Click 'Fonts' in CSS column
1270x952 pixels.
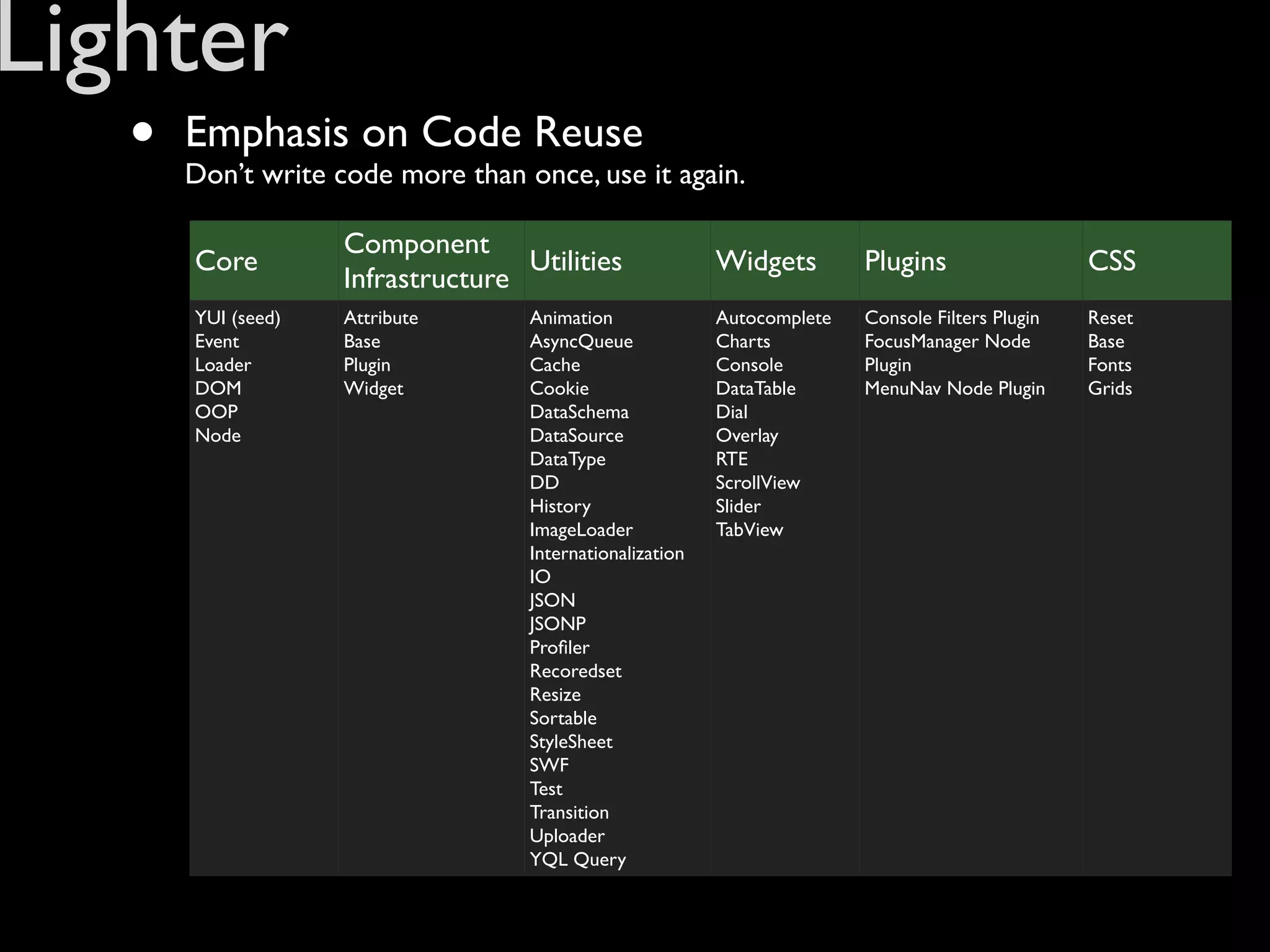click(x=1110, y=365)
